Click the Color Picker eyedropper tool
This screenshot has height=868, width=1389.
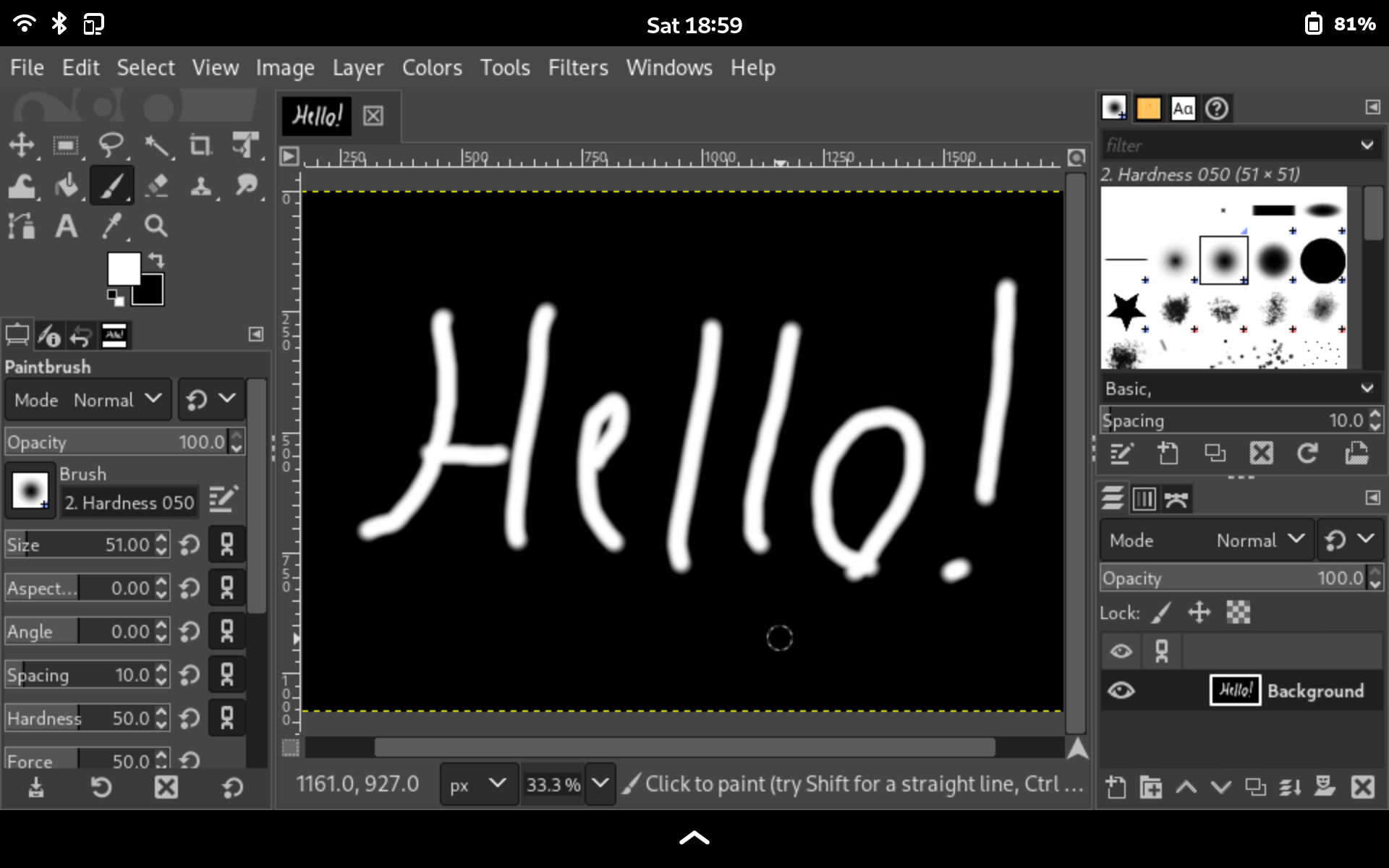click(111, 226)
